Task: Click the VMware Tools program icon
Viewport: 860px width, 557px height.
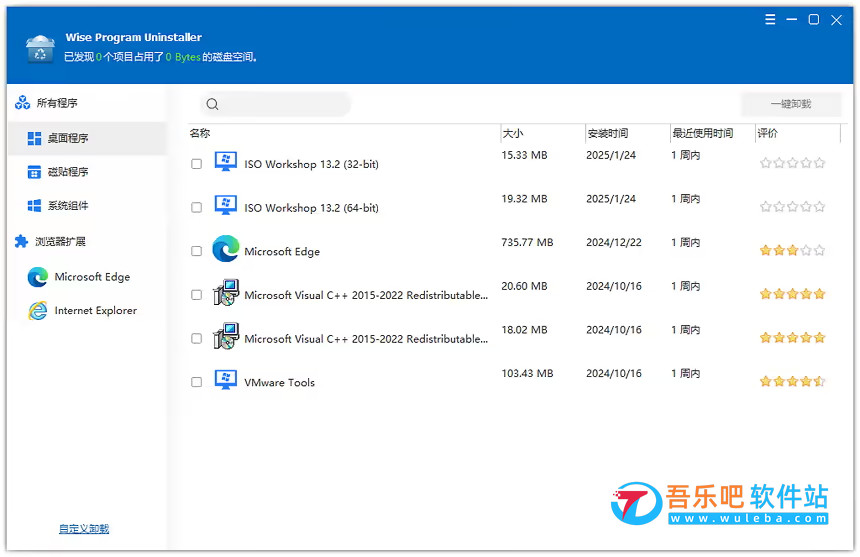Action: click(x=225, y=380)
